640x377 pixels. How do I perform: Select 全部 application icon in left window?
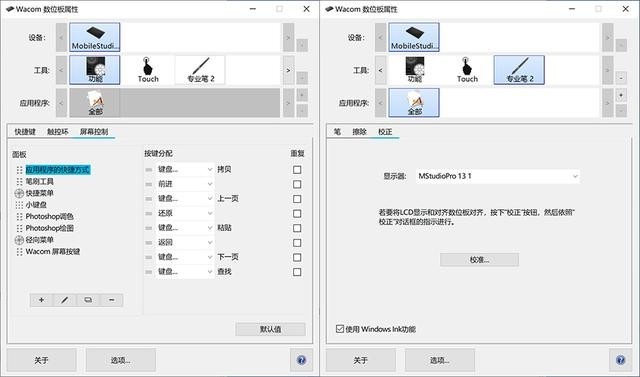click(95, 103)
